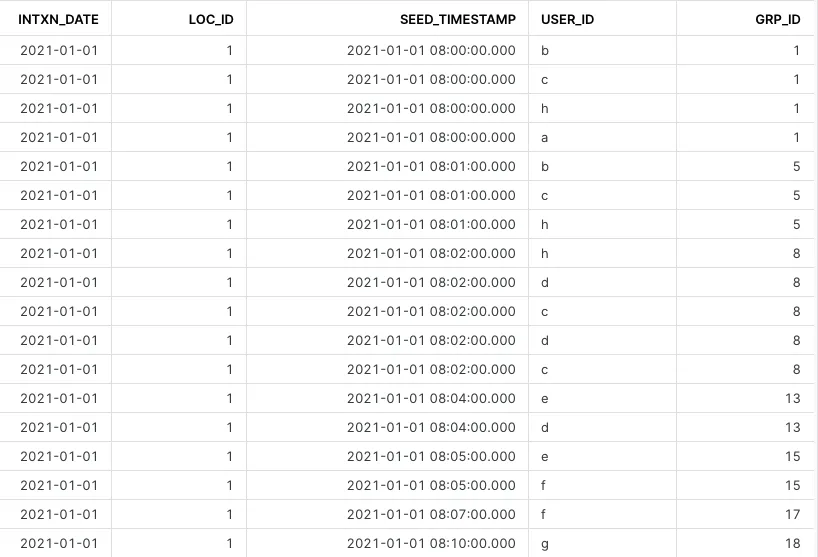Screen dimensions: 818x557
Task: Select the first row's USER_ID cell 'b'
Action: coord(544,50)
